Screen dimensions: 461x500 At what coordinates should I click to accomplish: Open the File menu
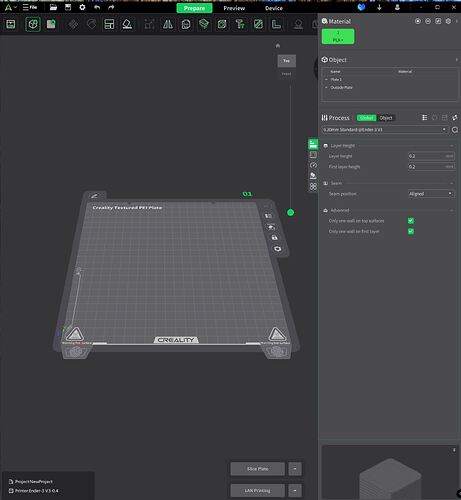tap(30, 7)
